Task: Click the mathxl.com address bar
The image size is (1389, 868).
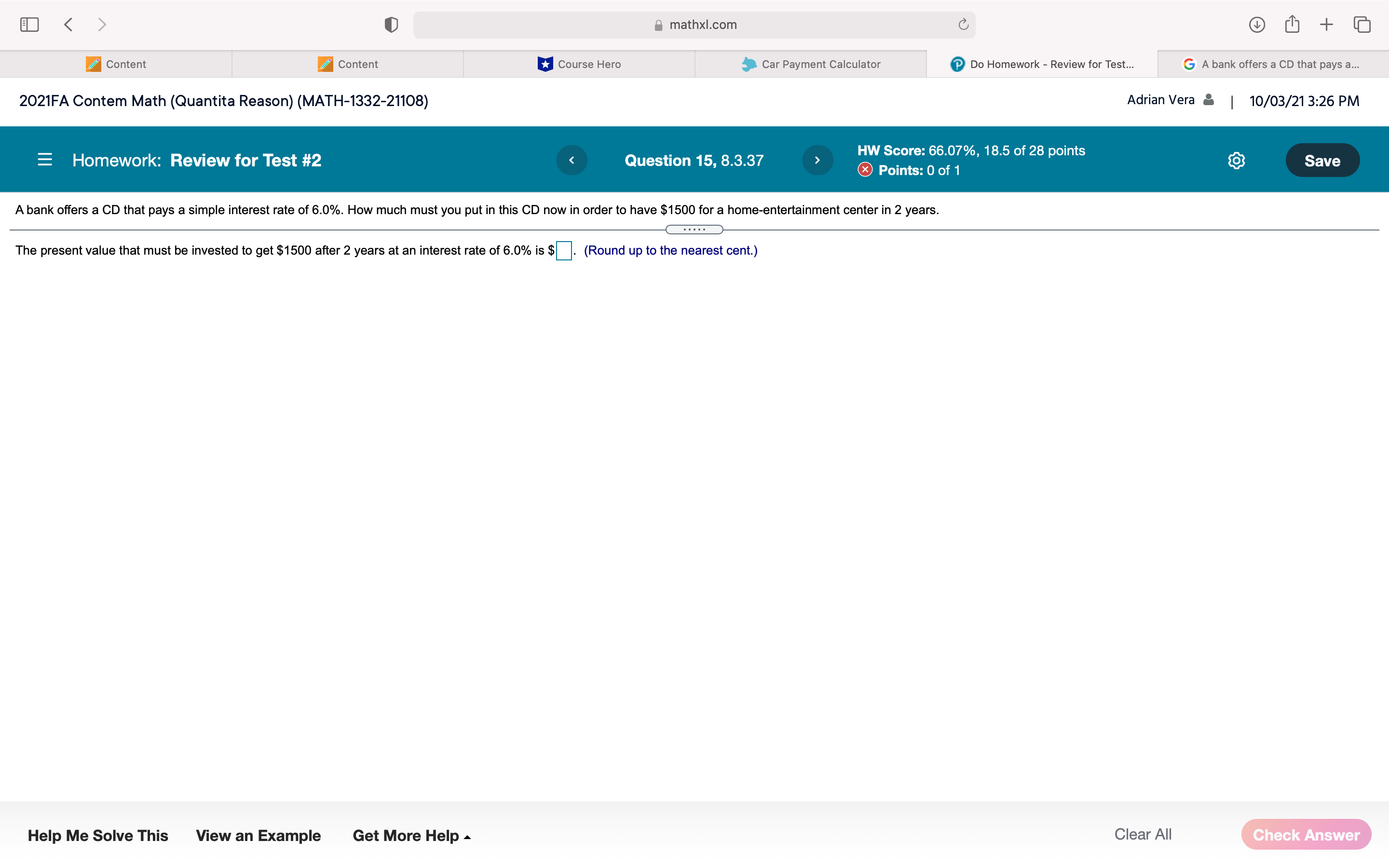Action: tap(694, 25)
